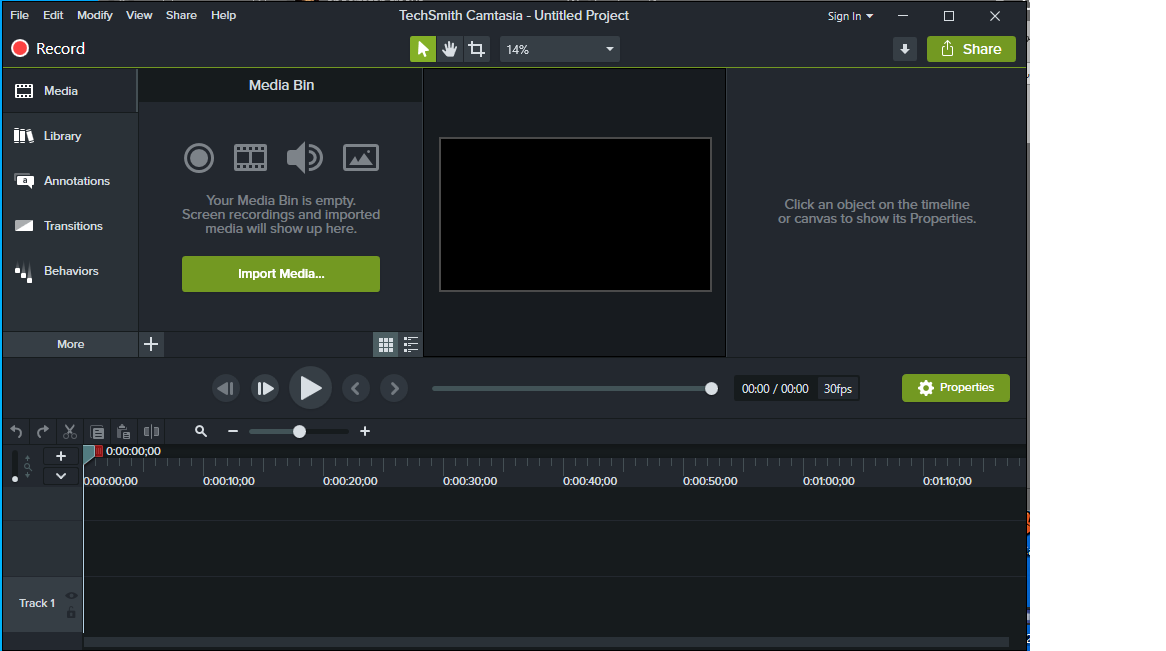The image size is (1166, 651).
Task: Click the Undo arrow icon
Action: click(16, 432)
